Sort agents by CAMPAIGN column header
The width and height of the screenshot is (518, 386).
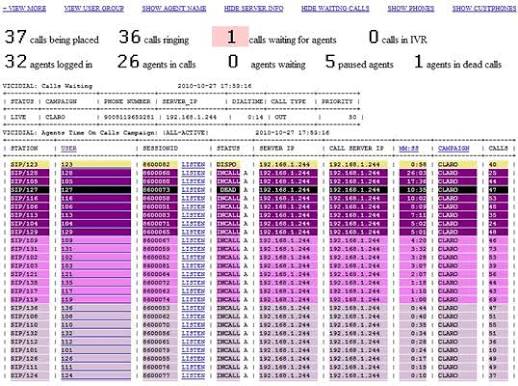pyautogui.click(x=453, y=148)
